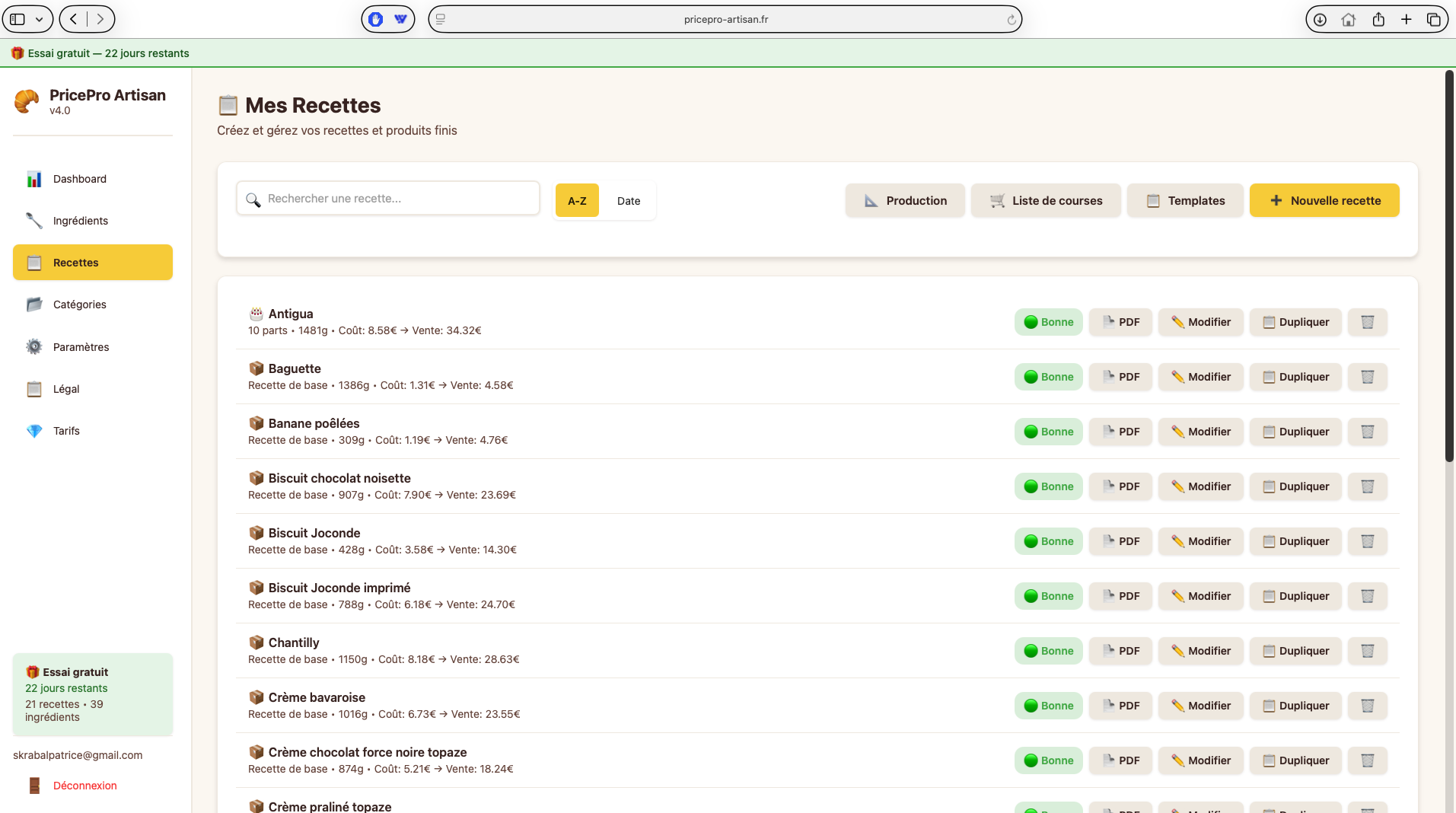This screenshot has width=1456, height=813.
Task: Select the Crème praliné topaze recipe title
Action: click(x=330, y=806)
